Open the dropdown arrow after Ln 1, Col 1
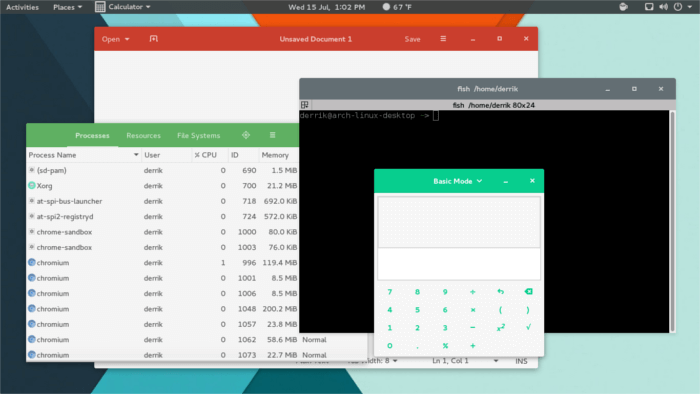 point(496,361)
